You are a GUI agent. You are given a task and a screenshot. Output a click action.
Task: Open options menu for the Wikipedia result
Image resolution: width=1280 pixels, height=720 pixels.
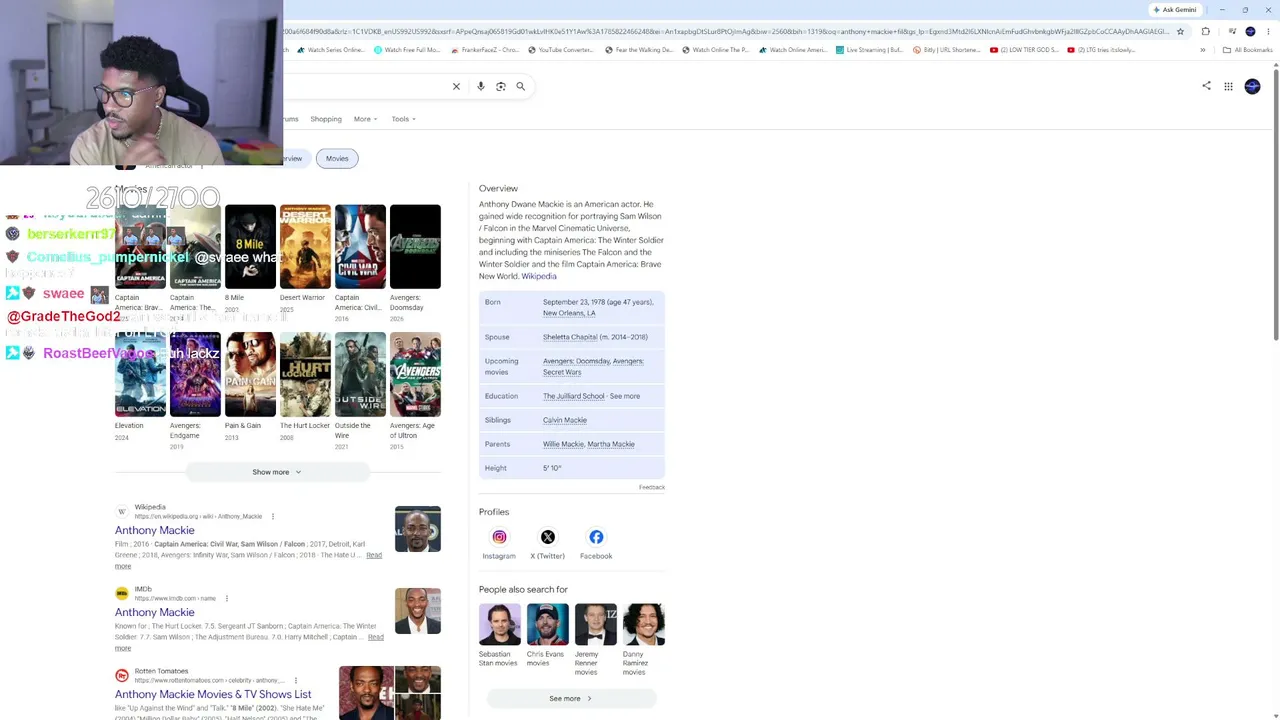click(272, 516)
